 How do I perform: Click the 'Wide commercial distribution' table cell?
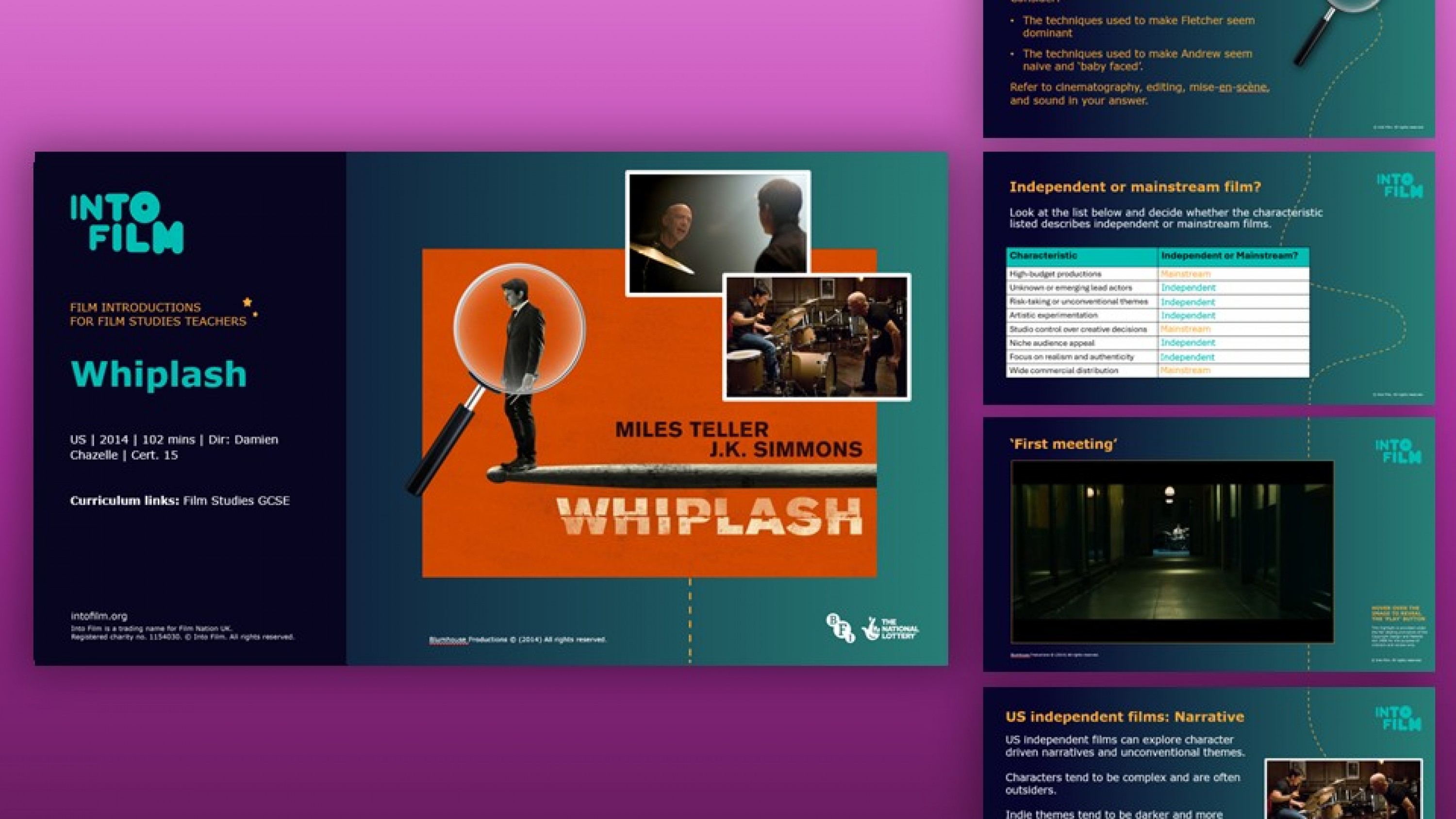pos(1082,371)
